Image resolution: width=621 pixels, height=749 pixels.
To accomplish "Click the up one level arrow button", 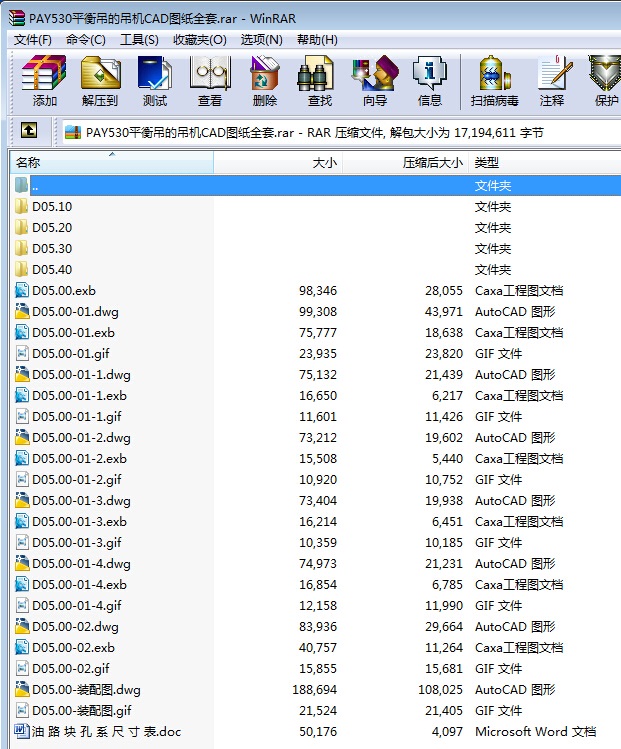I will click(29, 130).
